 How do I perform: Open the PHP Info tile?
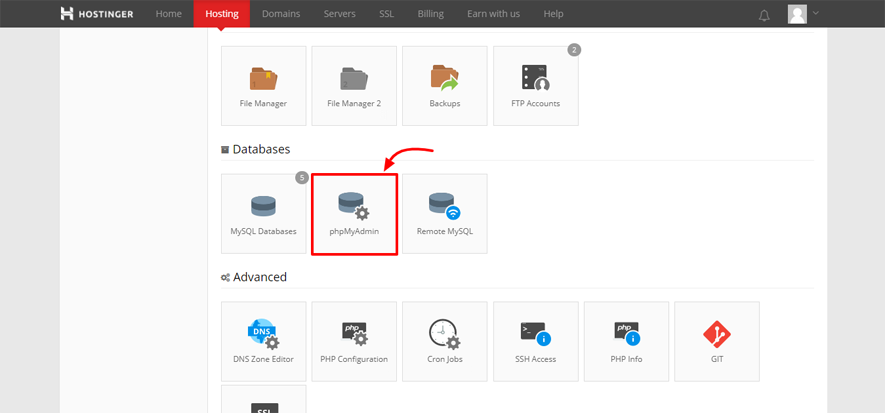pos(626,341)
